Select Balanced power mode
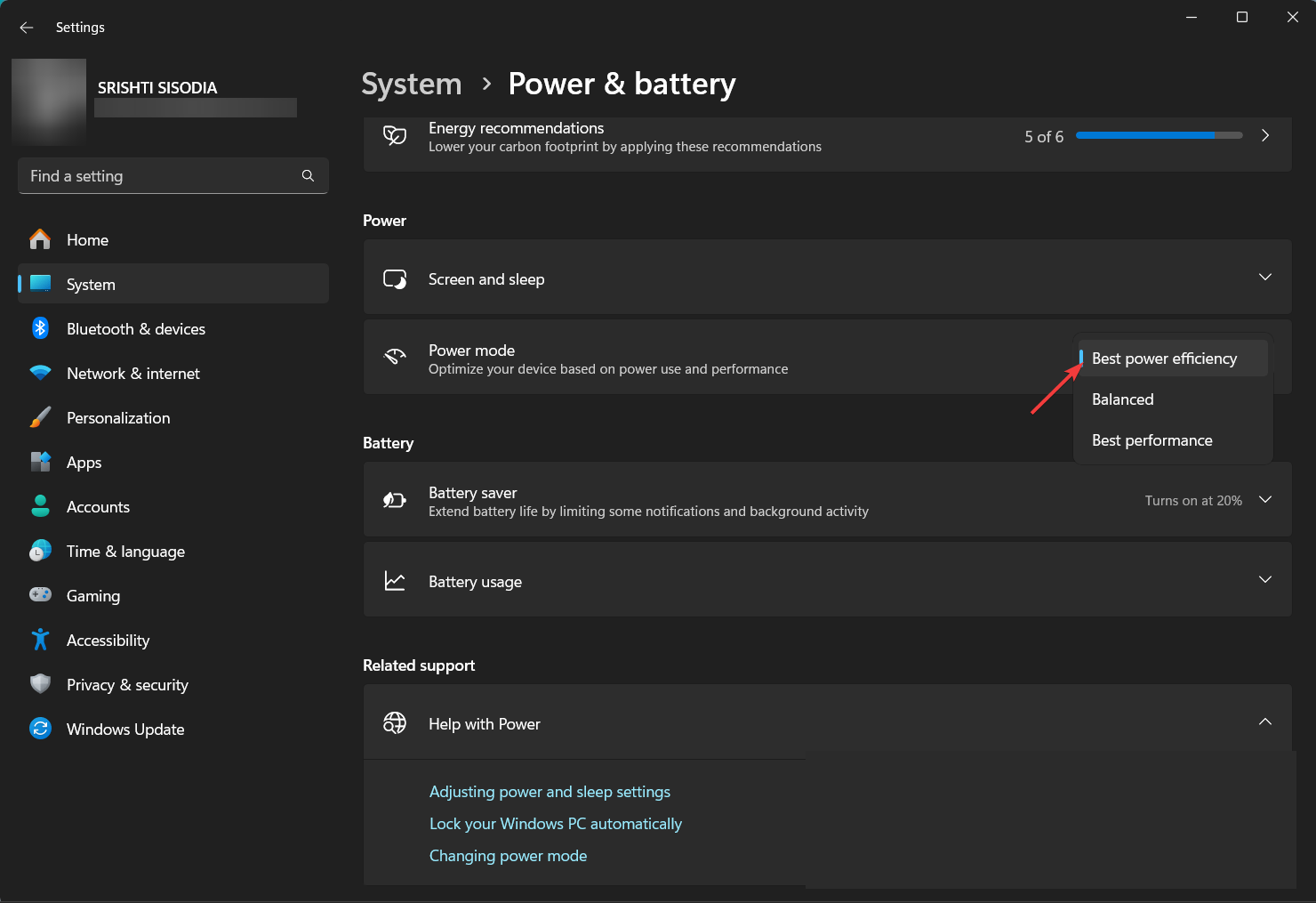Viewport: 1316px width, 903px height. [1122, 399]
